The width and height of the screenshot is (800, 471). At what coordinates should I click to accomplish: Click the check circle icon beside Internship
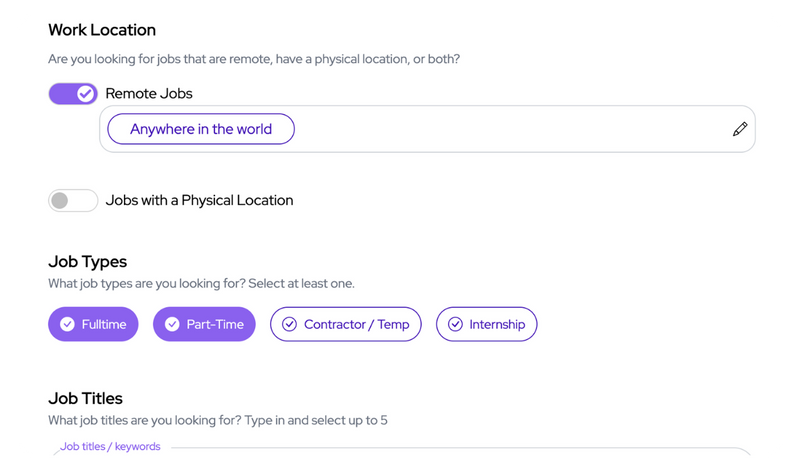[x=455, y=324]
